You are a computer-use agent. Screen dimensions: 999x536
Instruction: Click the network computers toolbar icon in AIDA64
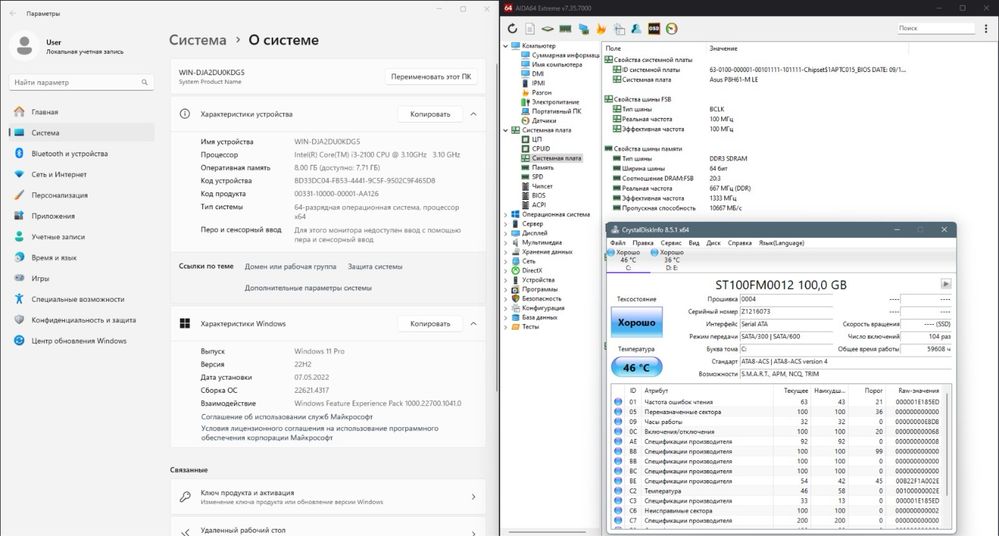point(584,29)
